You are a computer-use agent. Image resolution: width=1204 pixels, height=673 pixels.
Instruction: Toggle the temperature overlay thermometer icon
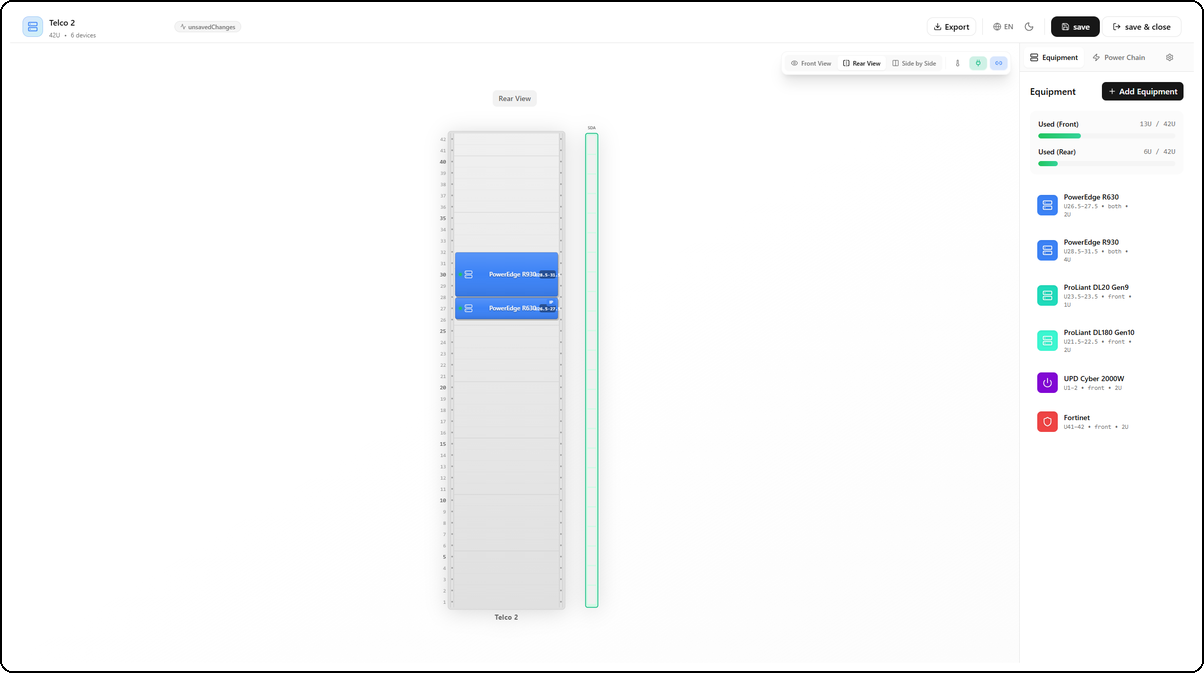pyautogui.click(x=957, y=63)
